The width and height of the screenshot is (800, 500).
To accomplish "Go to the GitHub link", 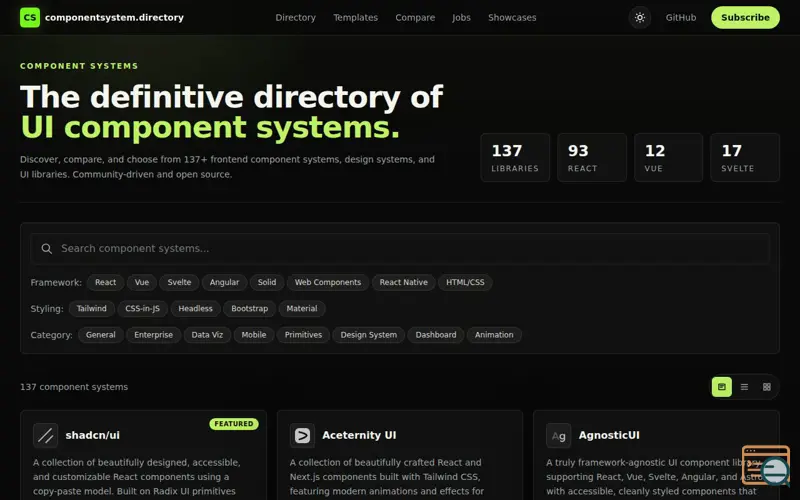I will click(x=681, y=17).
